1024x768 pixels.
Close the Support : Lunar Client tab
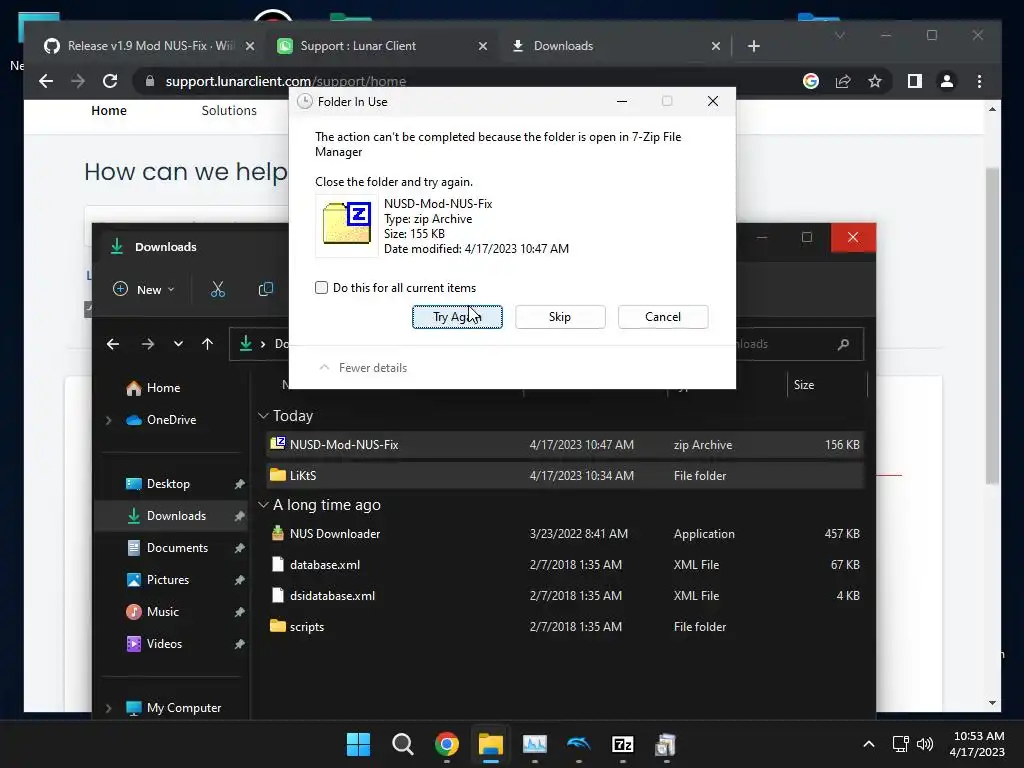click(483, 46)
